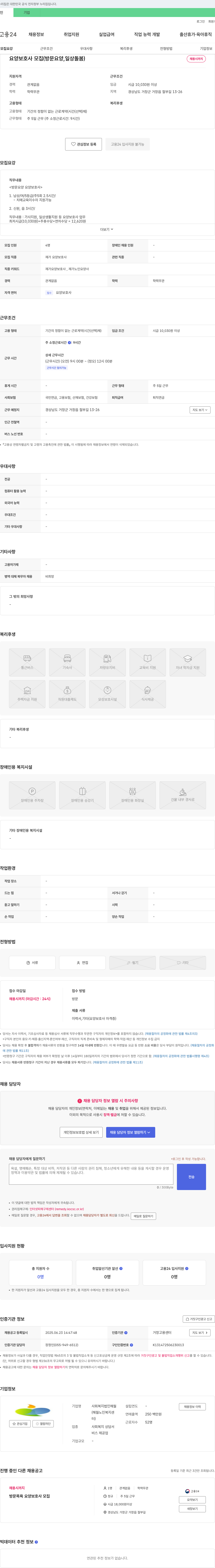Viewport: 215px width, 1568px height.
Task: Click the 채용시까지 status badge at top
Action: click(196, 59)
